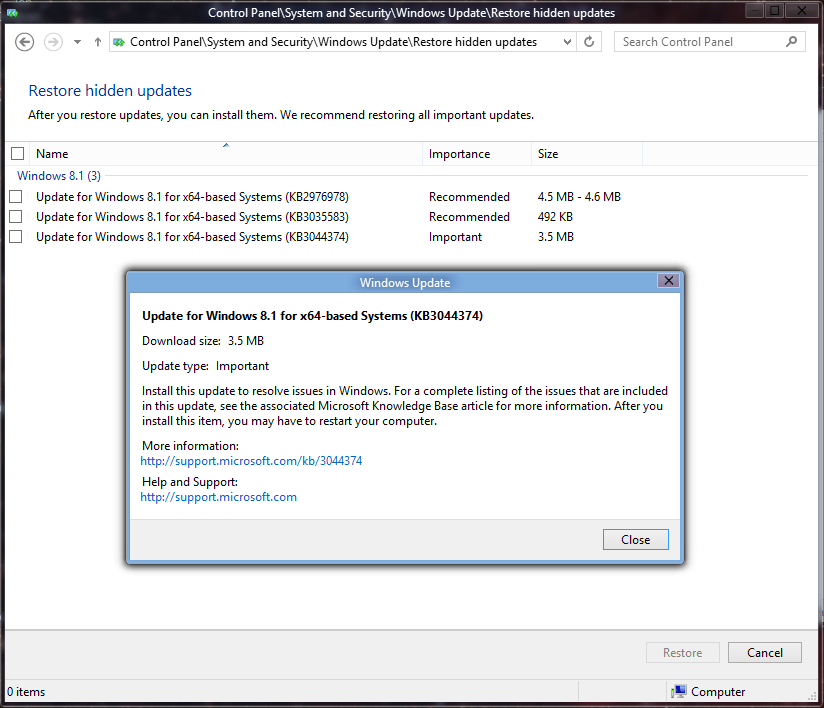Check the KB3044374 update checkbox
This screenshot has height=708, width=824.
[16, 237]
